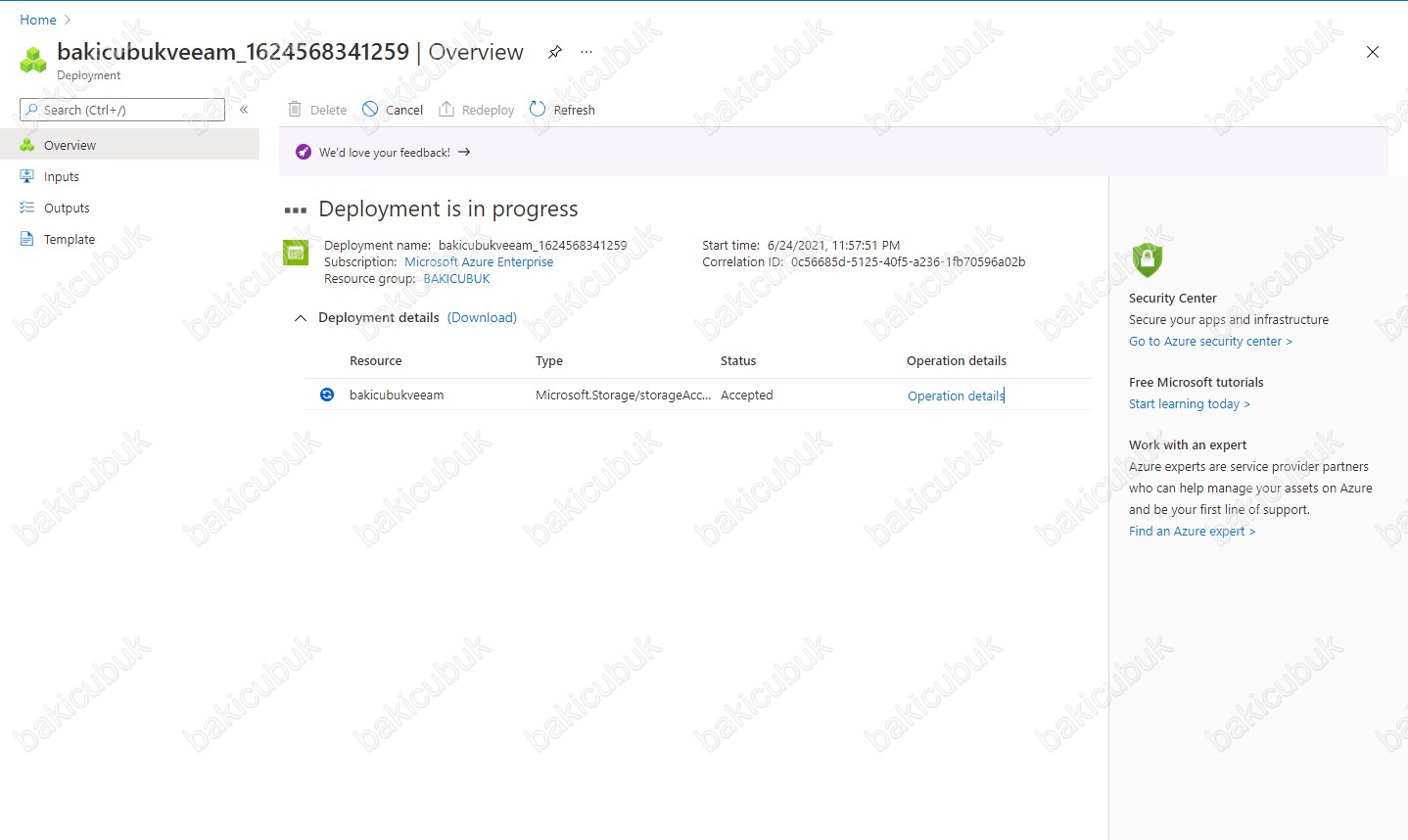Cancel the running deployment
Image resolution: width=1408 pixels, height=840 pixels.
pos(393,110)
